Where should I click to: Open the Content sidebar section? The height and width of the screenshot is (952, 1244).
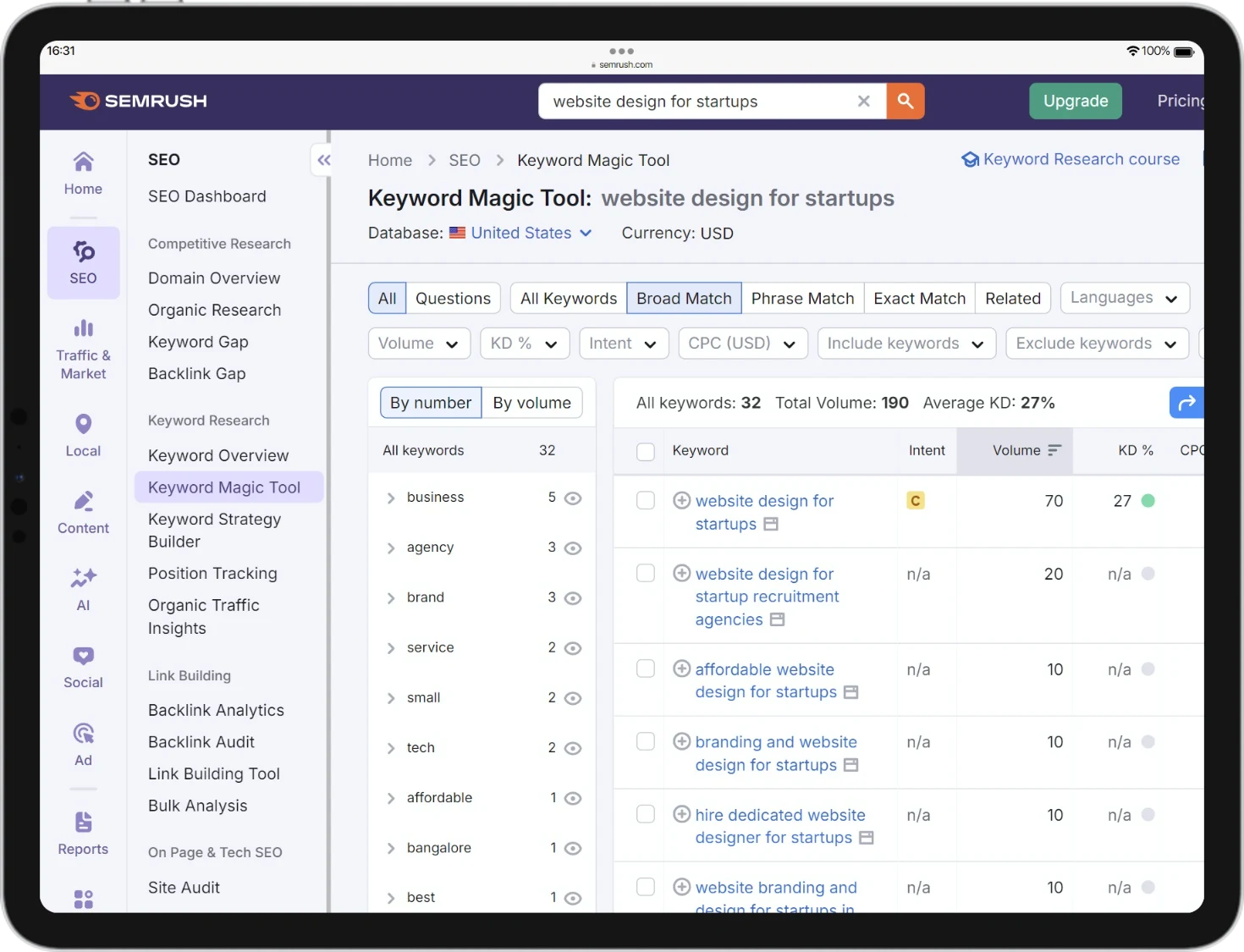[83, 512]
